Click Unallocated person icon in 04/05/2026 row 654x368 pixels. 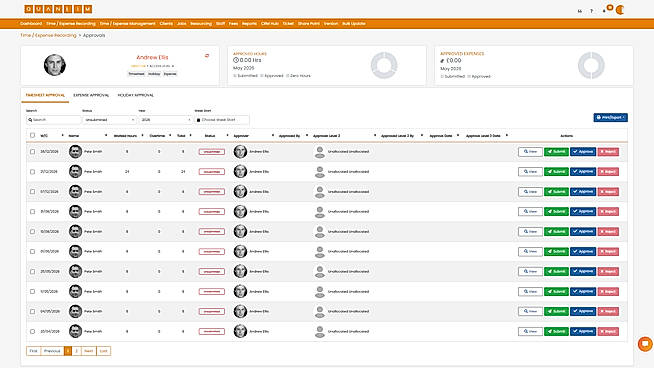pos(319,312)
